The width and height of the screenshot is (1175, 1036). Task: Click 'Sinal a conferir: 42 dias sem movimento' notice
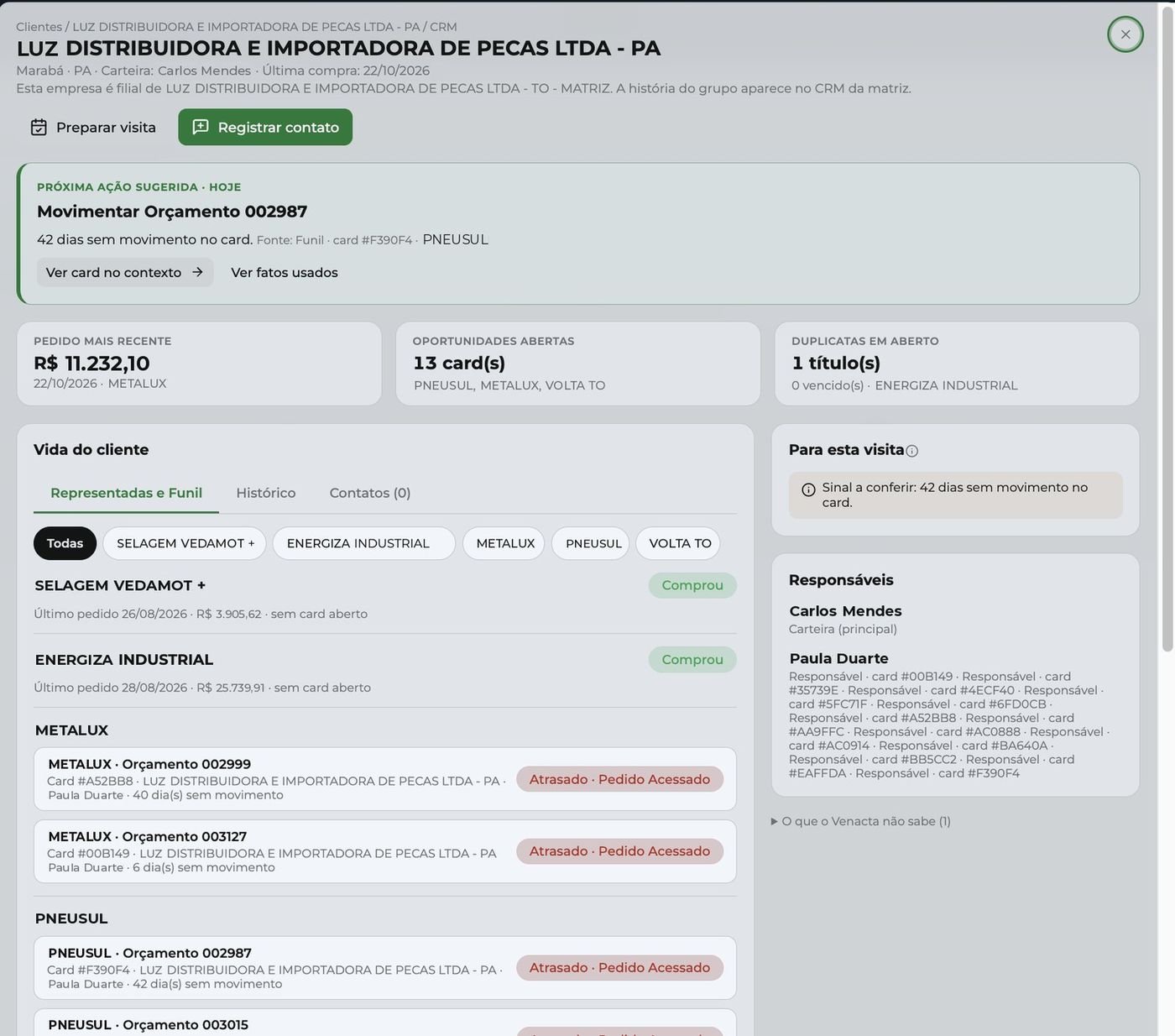point(955,494)
